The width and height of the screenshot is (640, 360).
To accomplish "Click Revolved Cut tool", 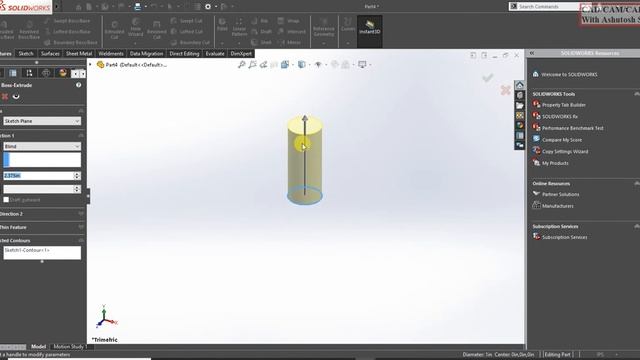I will (157, 30).
